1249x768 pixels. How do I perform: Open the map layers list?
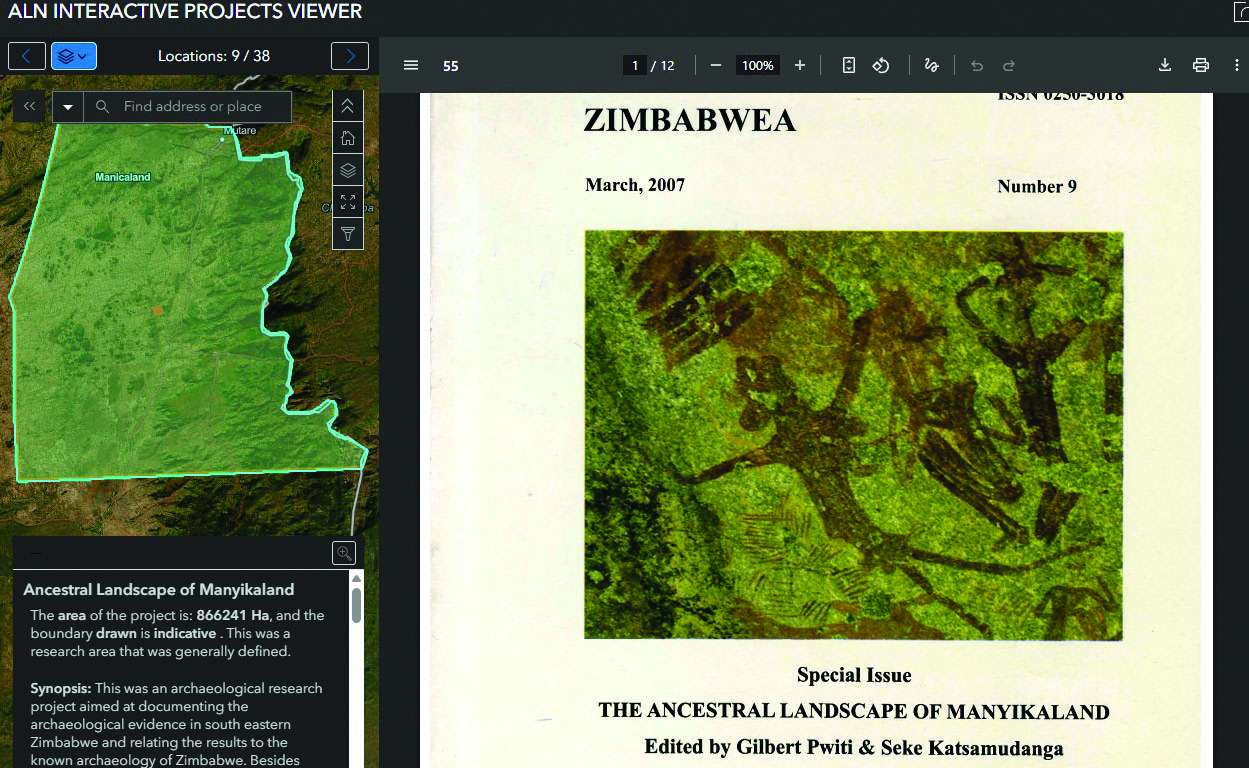347,170
